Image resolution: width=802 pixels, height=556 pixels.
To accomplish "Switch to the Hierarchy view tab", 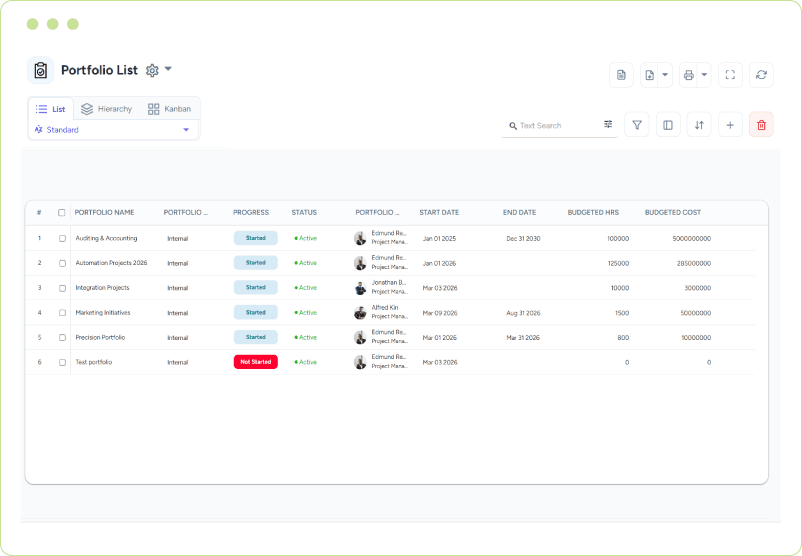I will pos(106,109).
